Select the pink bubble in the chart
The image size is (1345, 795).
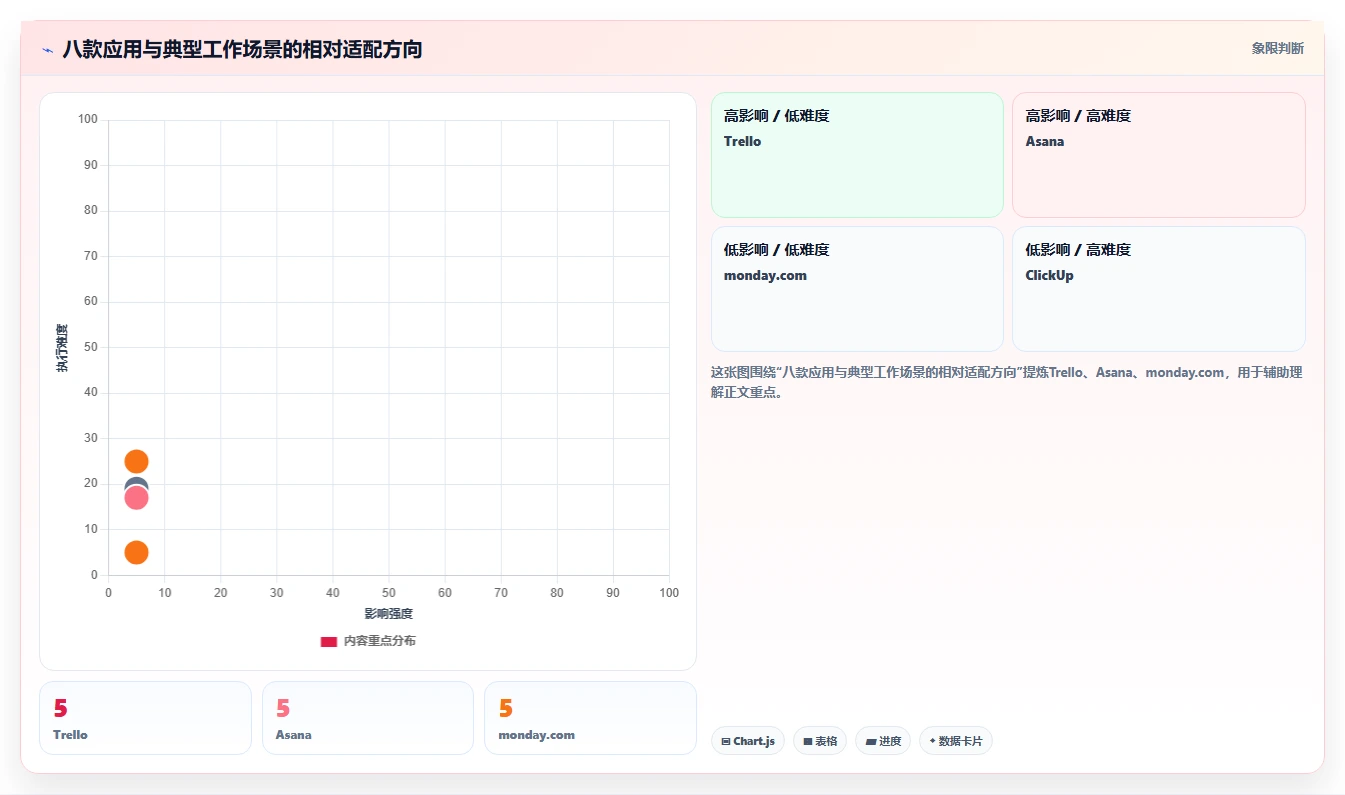137,497
